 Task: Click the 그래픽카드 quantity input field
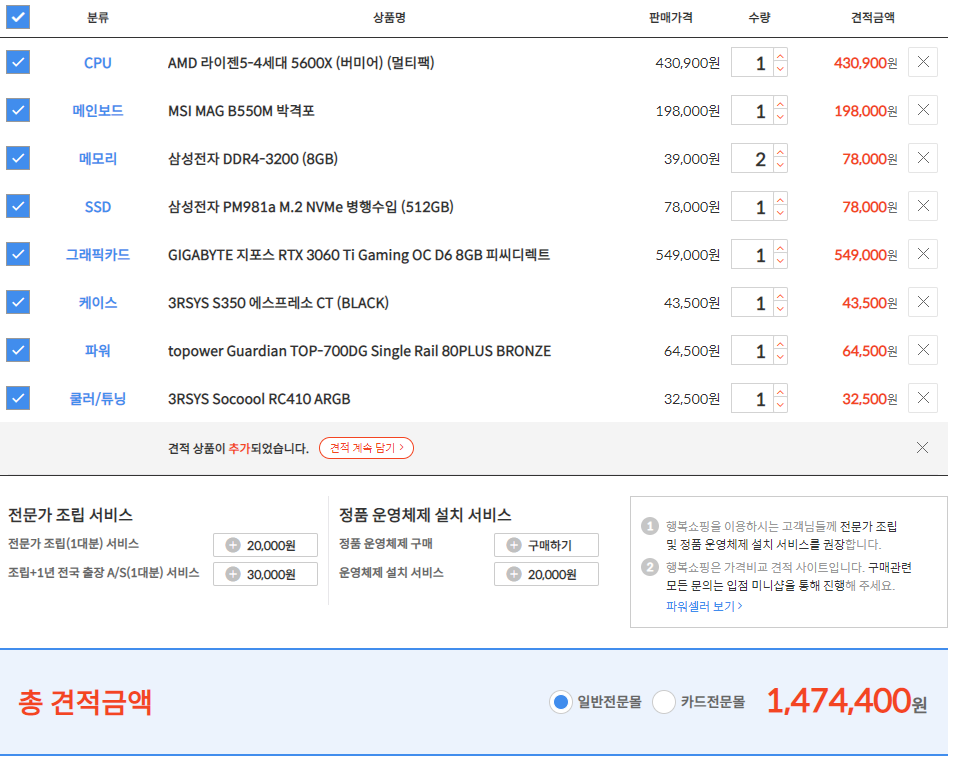tap(752, 254)
